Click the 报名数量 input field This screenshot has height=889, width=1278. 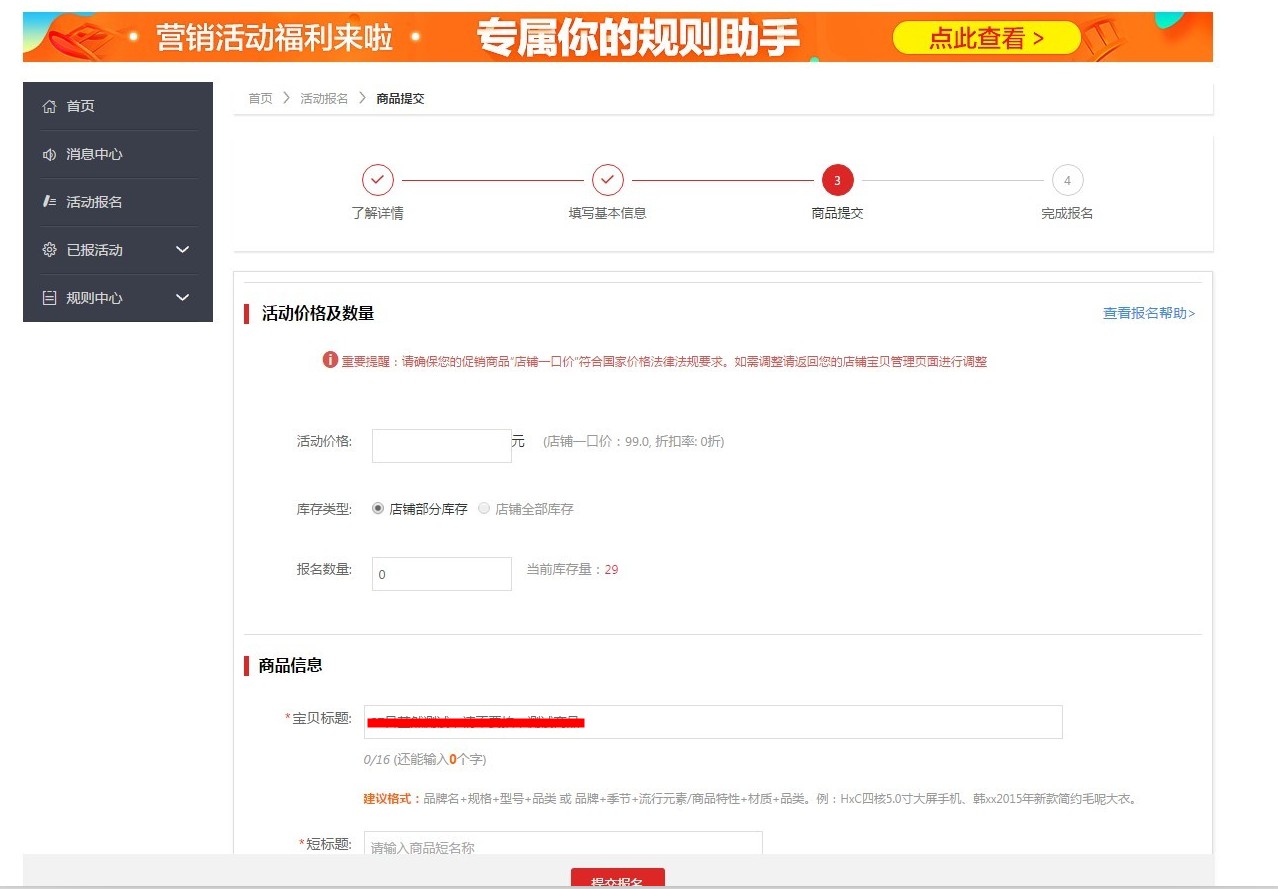coord(442,574)
